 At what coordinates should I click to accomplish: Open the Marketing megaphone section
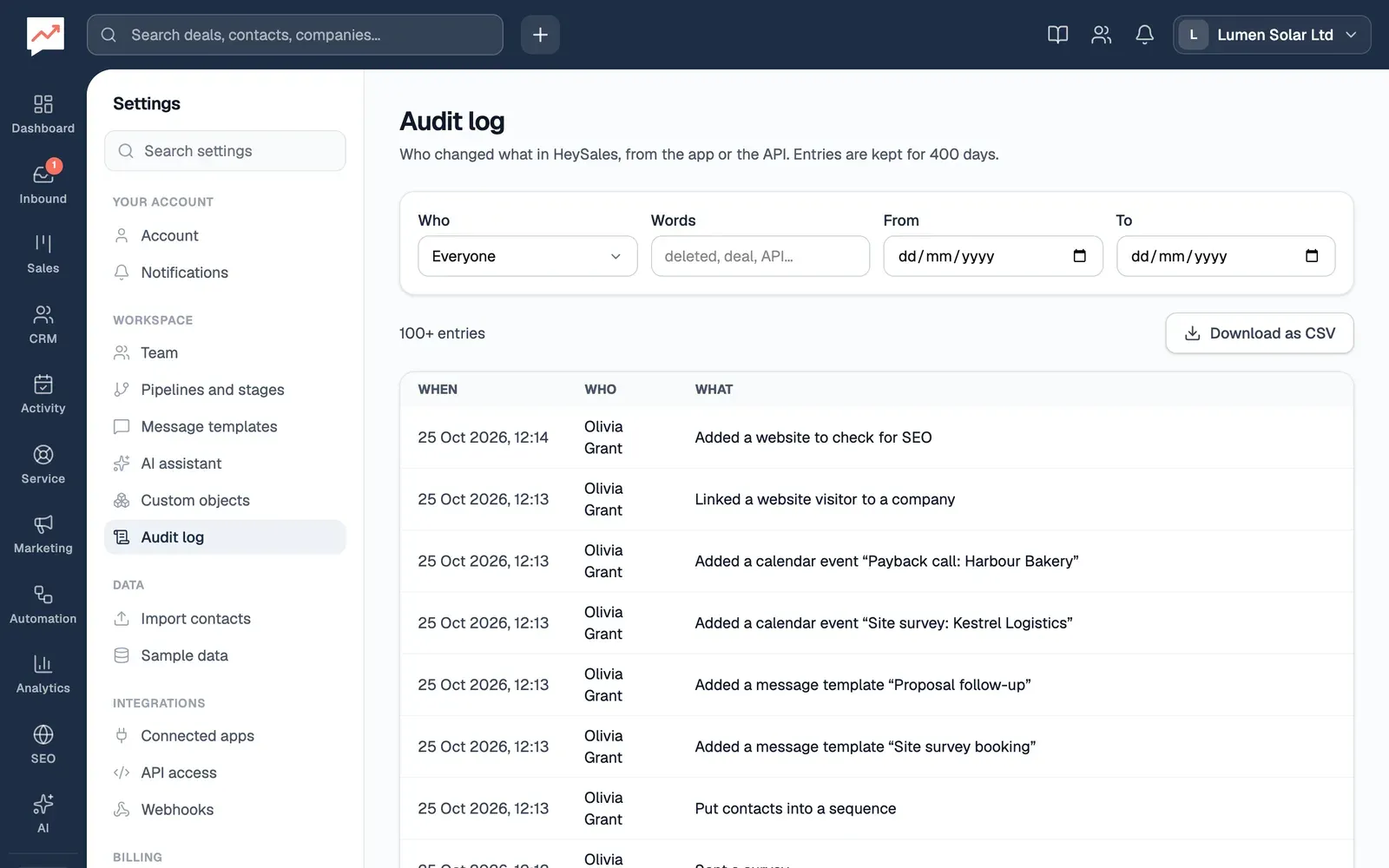pos(43,535)
